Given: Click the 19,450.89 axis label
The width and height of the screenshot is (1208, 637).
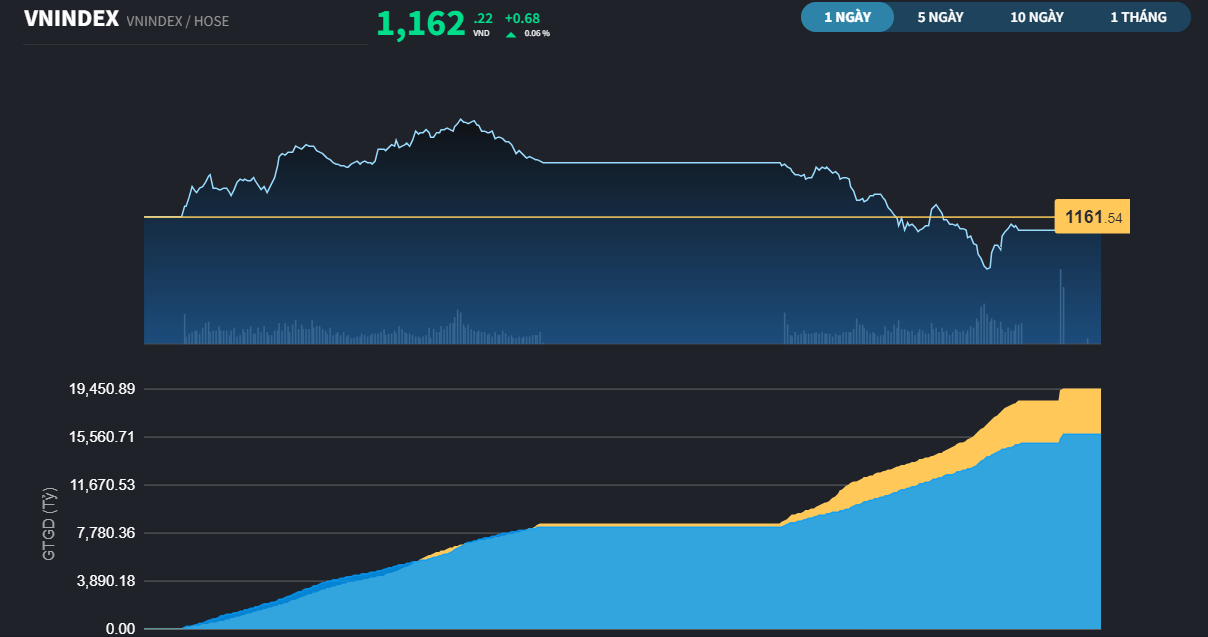Looking at the screenshot, I should point(102,389).
